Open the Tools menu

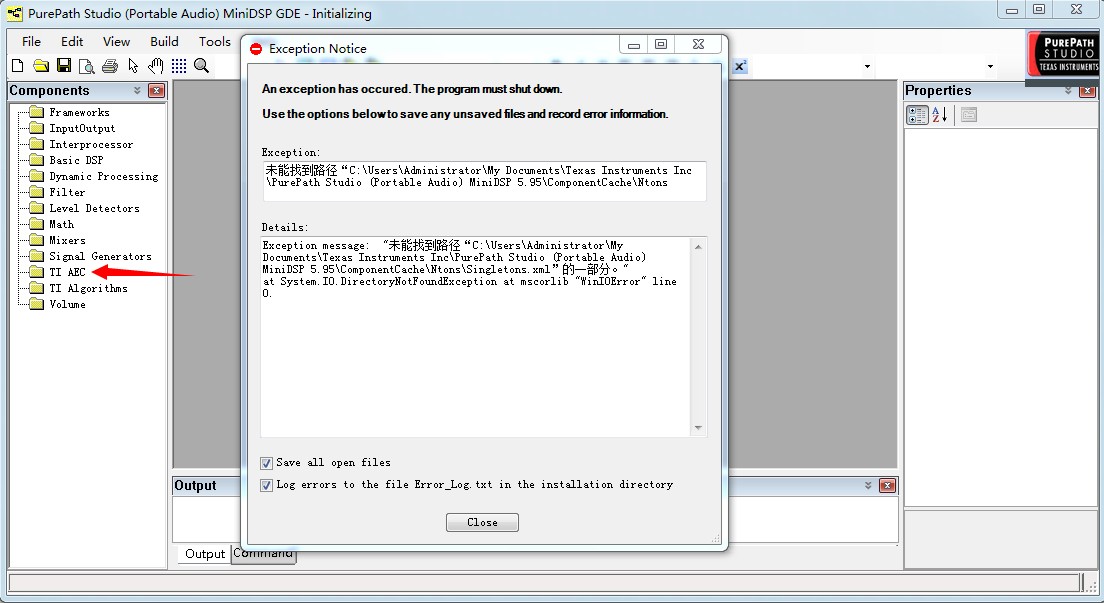pyautogui.click(x=214, y=42)
